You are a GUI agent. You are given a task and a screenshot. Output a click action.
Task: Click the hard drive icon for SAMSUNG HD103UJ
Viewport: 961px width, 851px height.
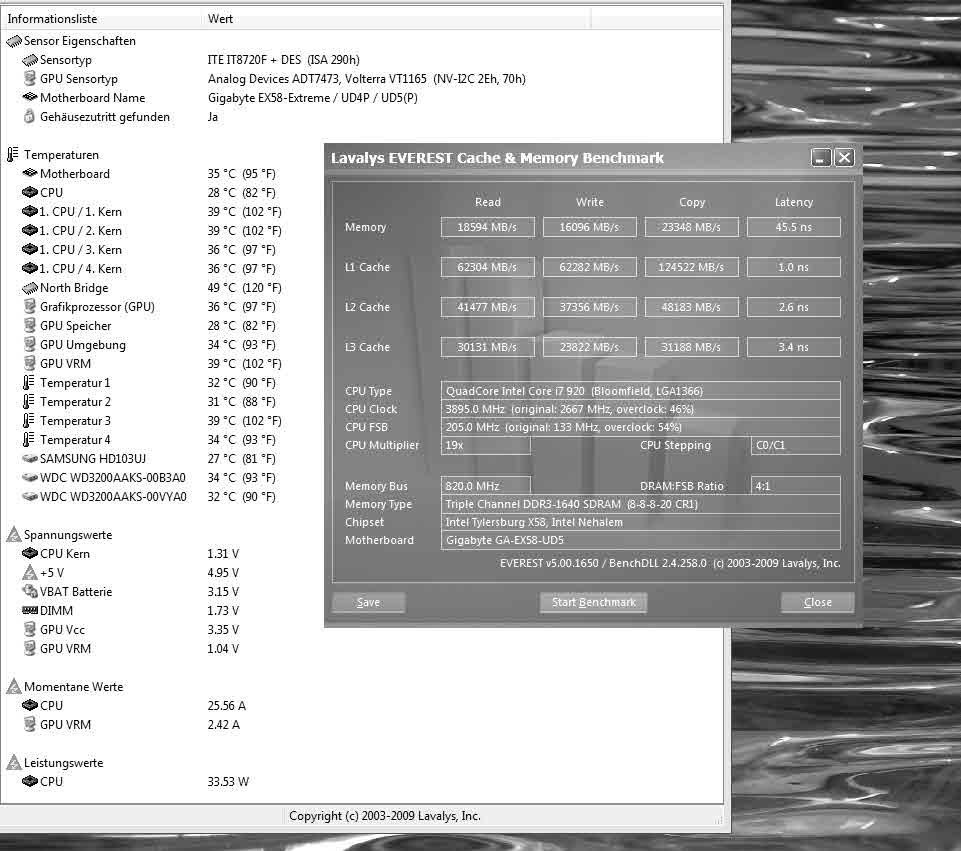(29, 458)
